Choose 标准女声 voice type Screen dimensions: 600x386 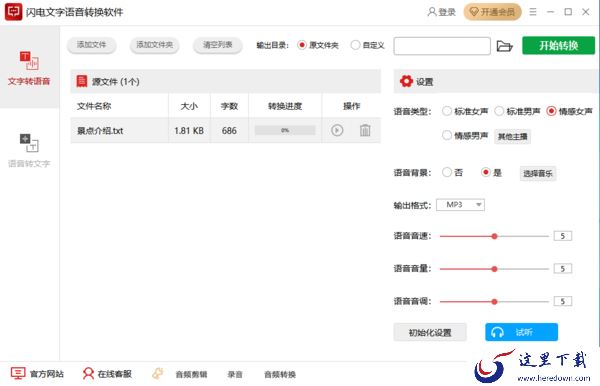447,111
